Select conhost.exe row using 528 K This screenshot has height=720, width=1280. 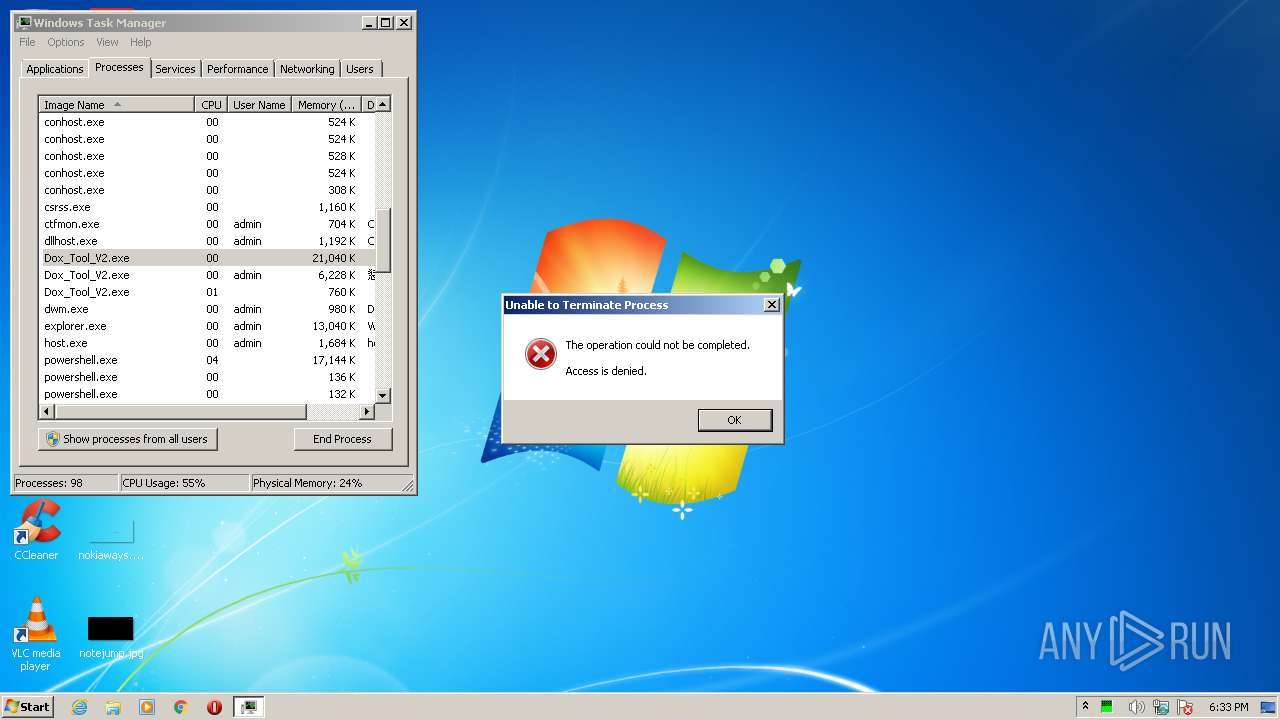[x=207, y=156]
